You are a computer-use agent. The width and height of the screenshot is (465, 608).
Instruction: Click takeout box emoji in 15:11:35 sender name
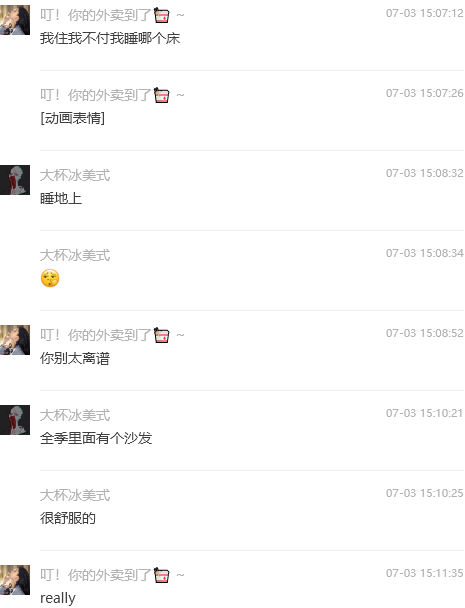[x=161, y=575]
